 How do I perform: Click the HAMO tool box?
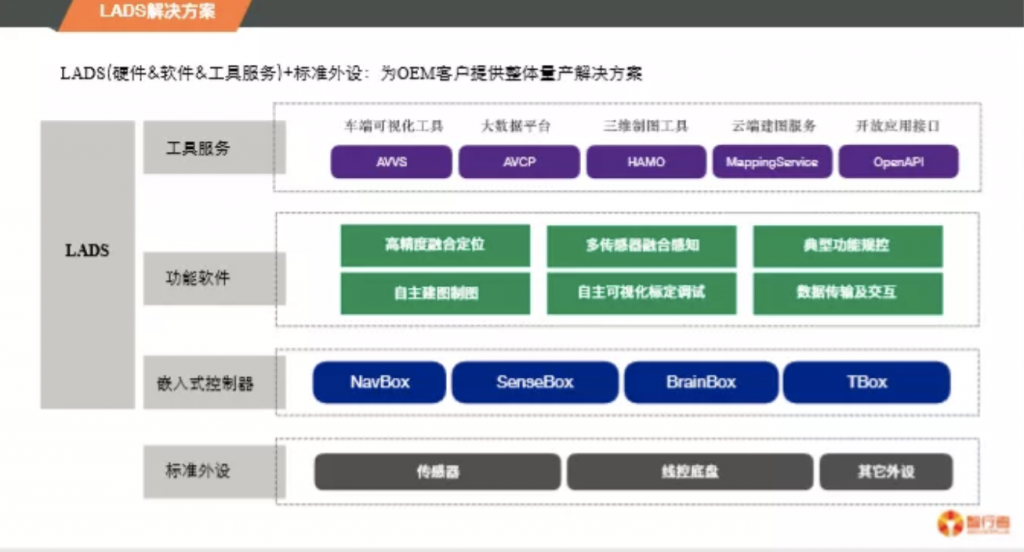(x=646, y=162)
